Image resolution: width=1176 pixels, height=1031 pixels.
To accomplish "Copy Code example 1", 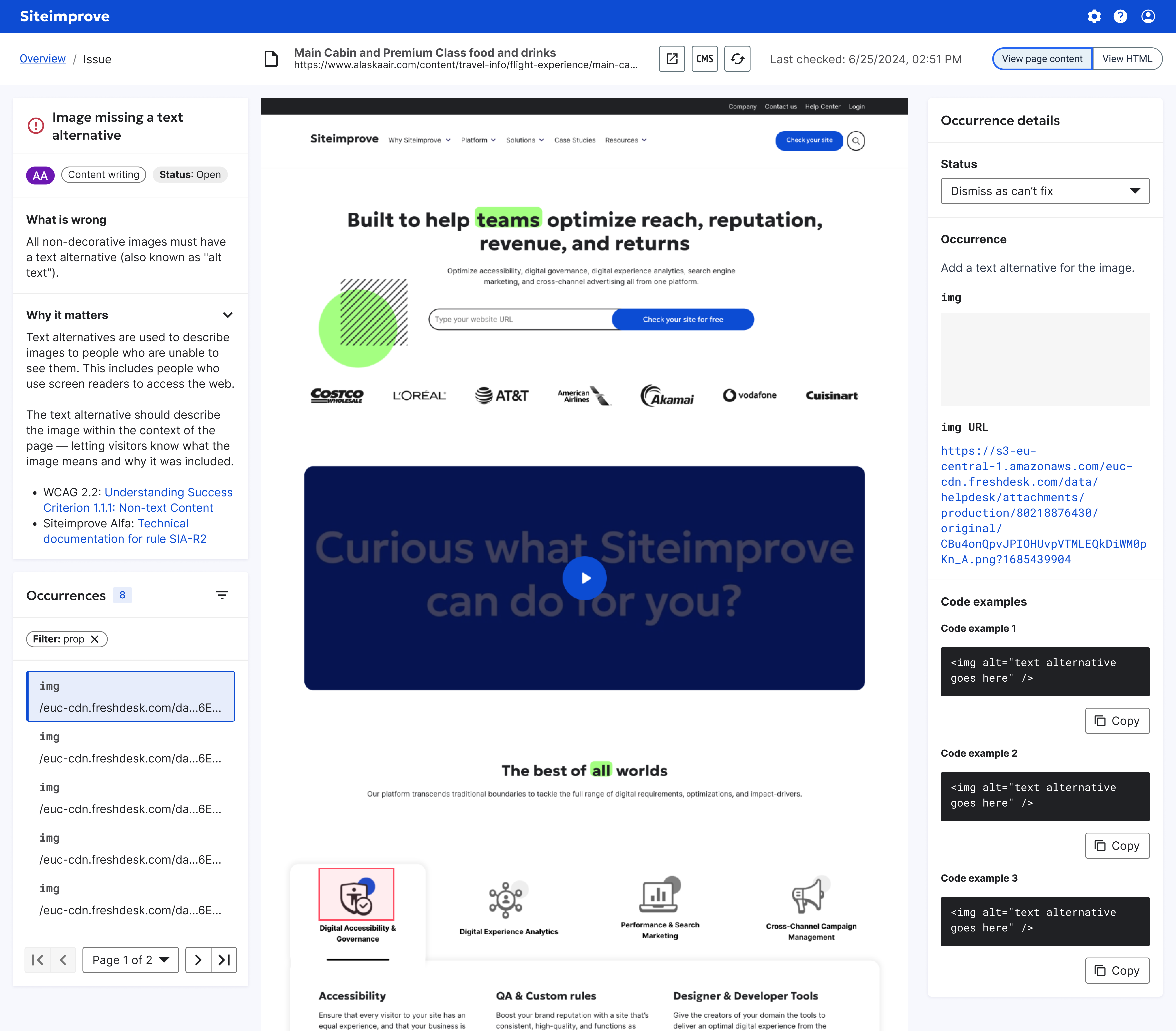I will (x=1117, y=720).
